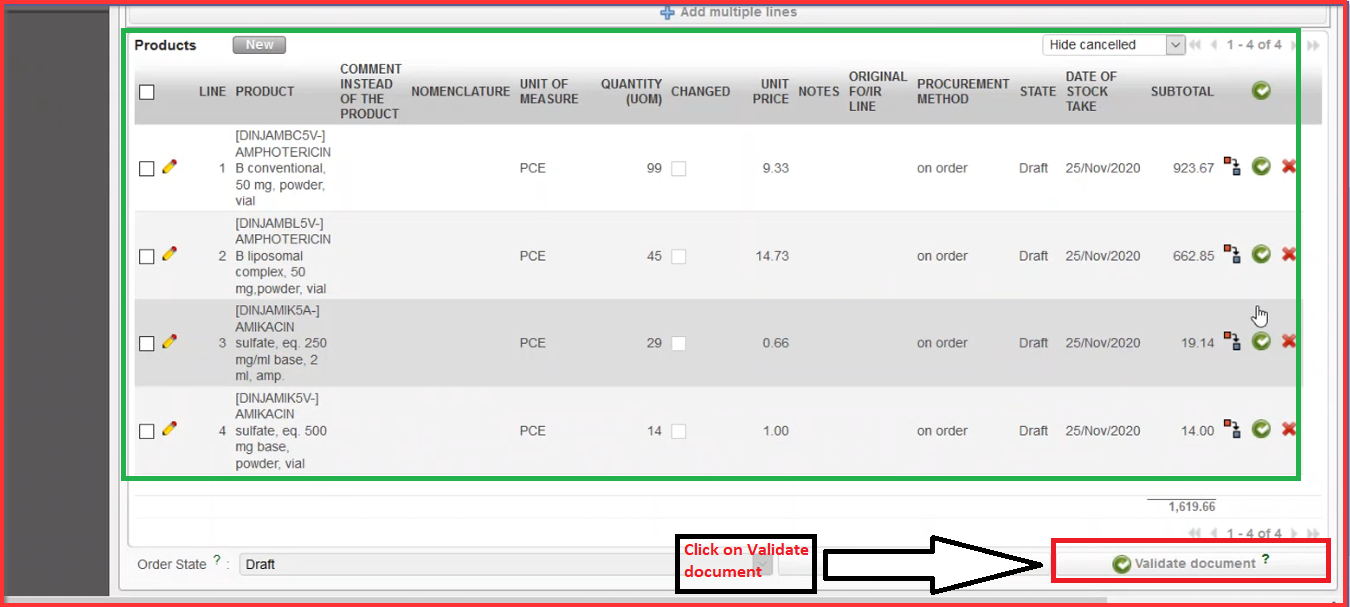Viewport: 1350px width, 607px height.
Task: Validate line 4 with the green check icon
Action: pyautogui.click(x=1261, y=429)
